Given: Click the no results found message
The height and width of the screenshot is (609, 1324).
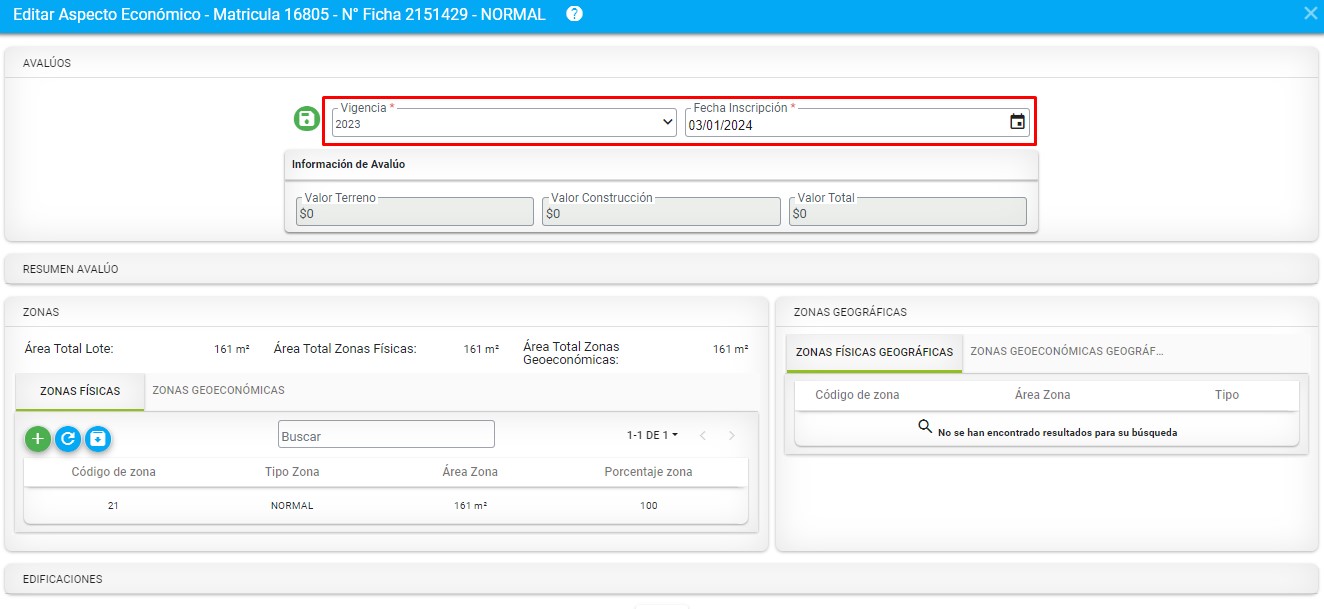Looking at the screenshot, I should click(x=1057, y=433).
